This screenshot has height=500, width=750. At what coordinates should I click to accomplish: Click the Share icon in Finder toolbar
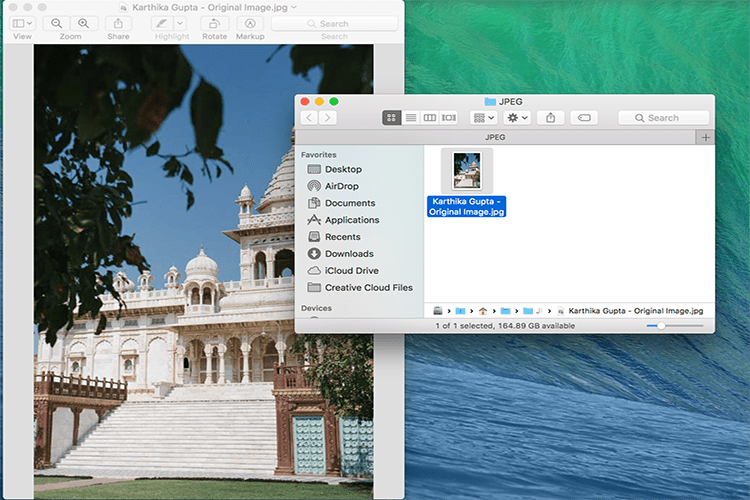[x=550, y=118]
